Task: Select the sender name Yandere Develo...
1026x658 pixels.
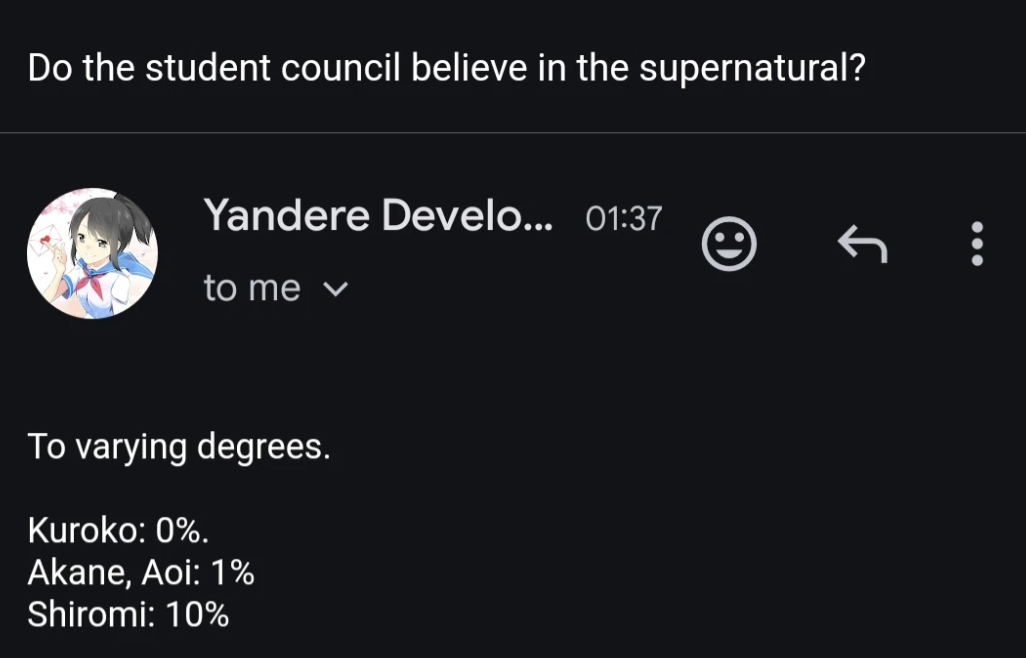Action: [378, 215]
